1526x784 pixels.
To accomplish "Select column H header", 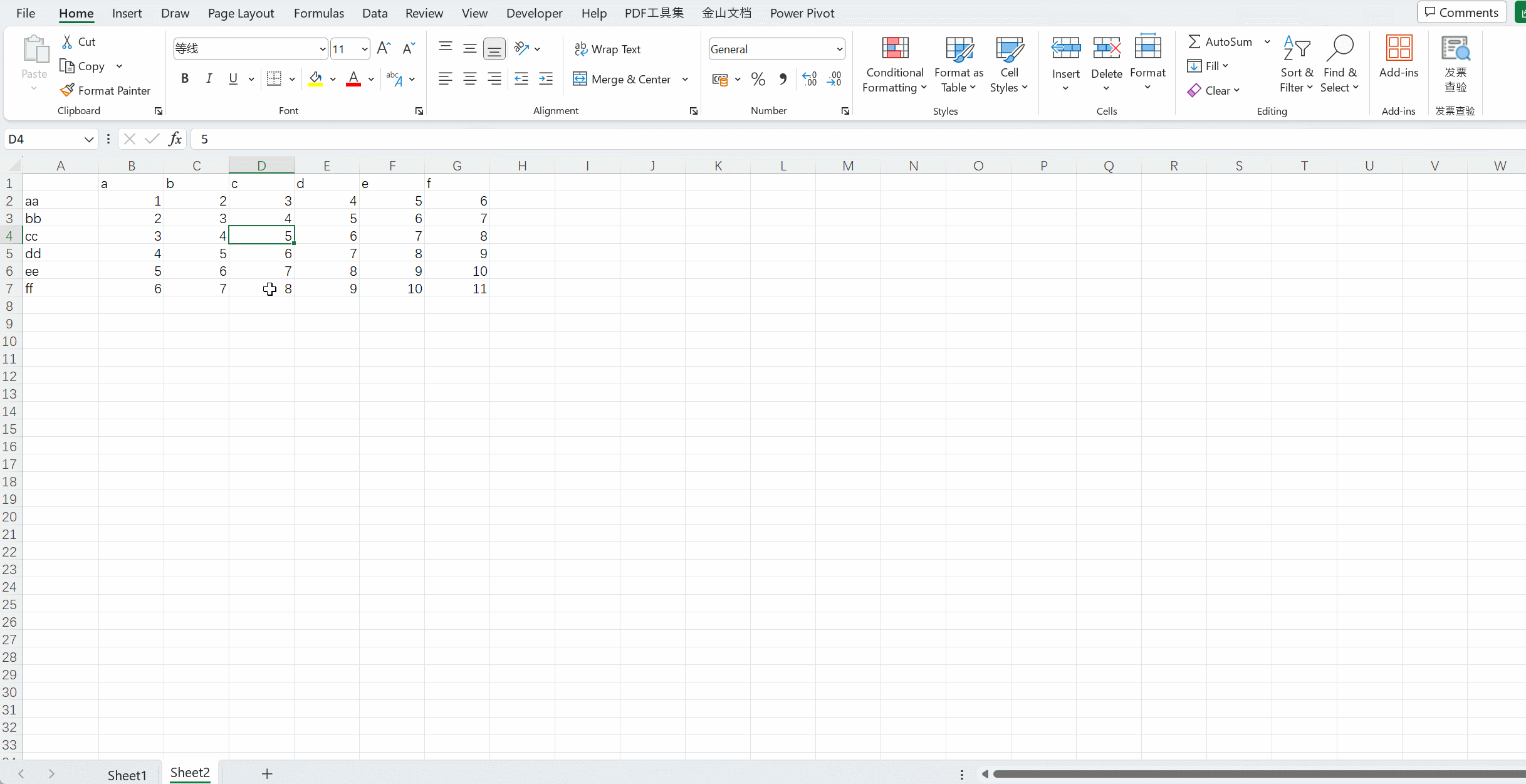I will click(522, 165).
